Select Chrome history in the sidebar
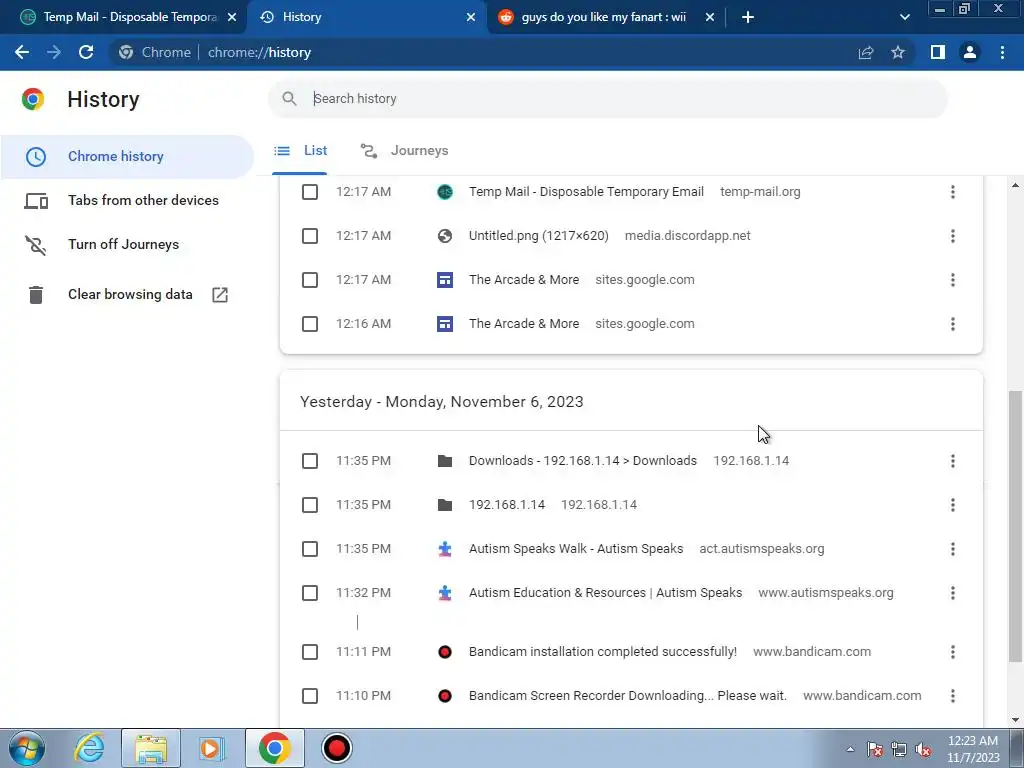 point(127,157)
